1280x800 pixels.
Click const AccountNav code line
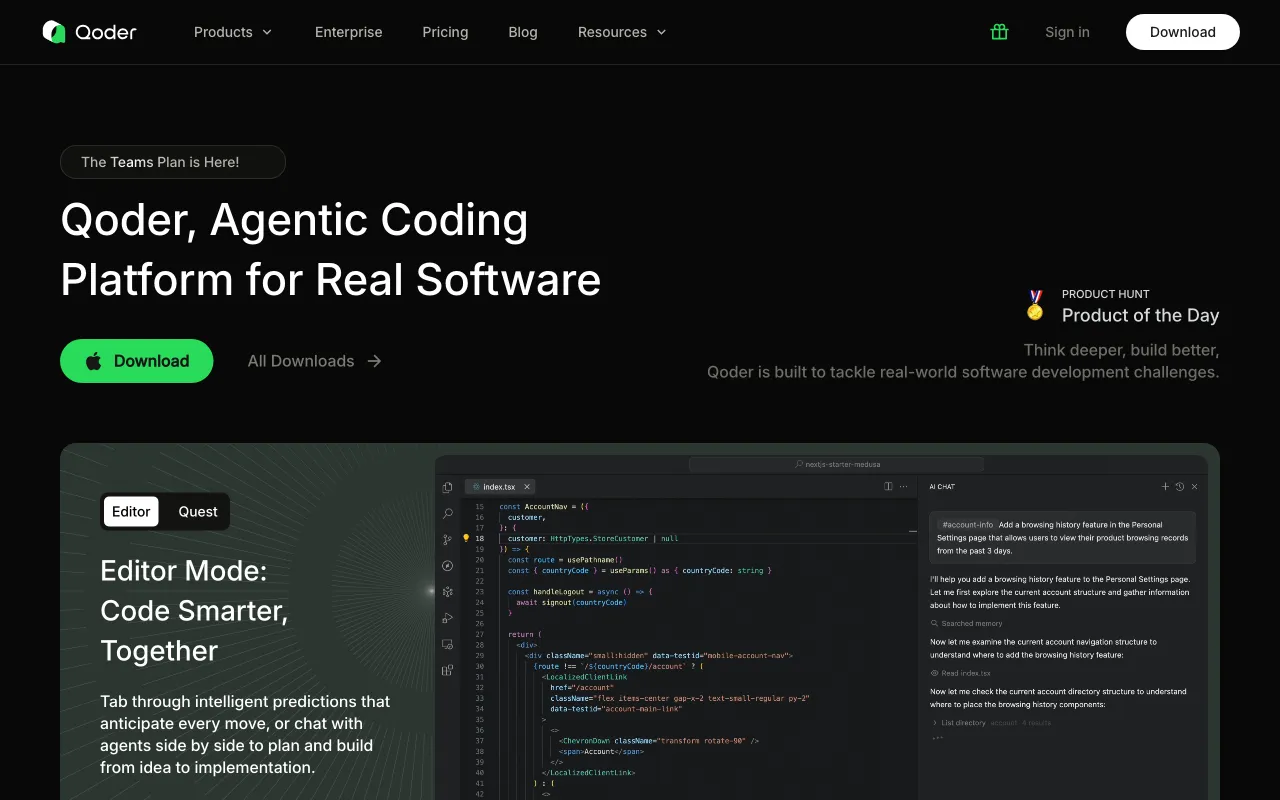546,507
